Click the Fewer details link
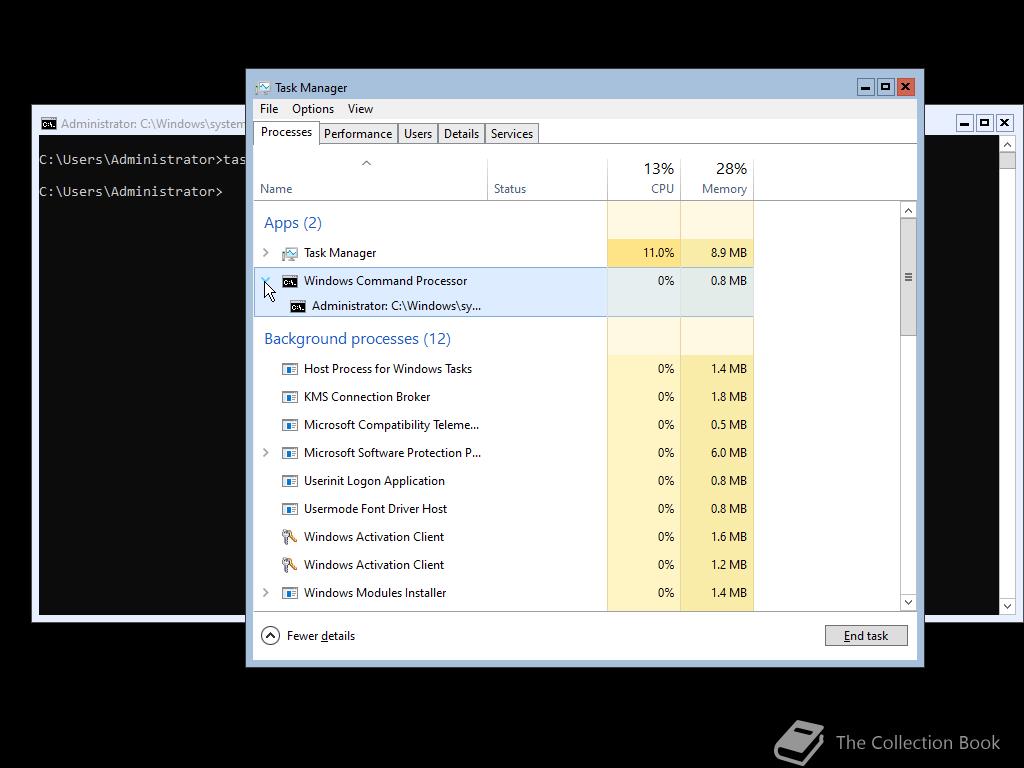Screen dimensions: 1024x768 pyautogui.click(x=321, y=636)
